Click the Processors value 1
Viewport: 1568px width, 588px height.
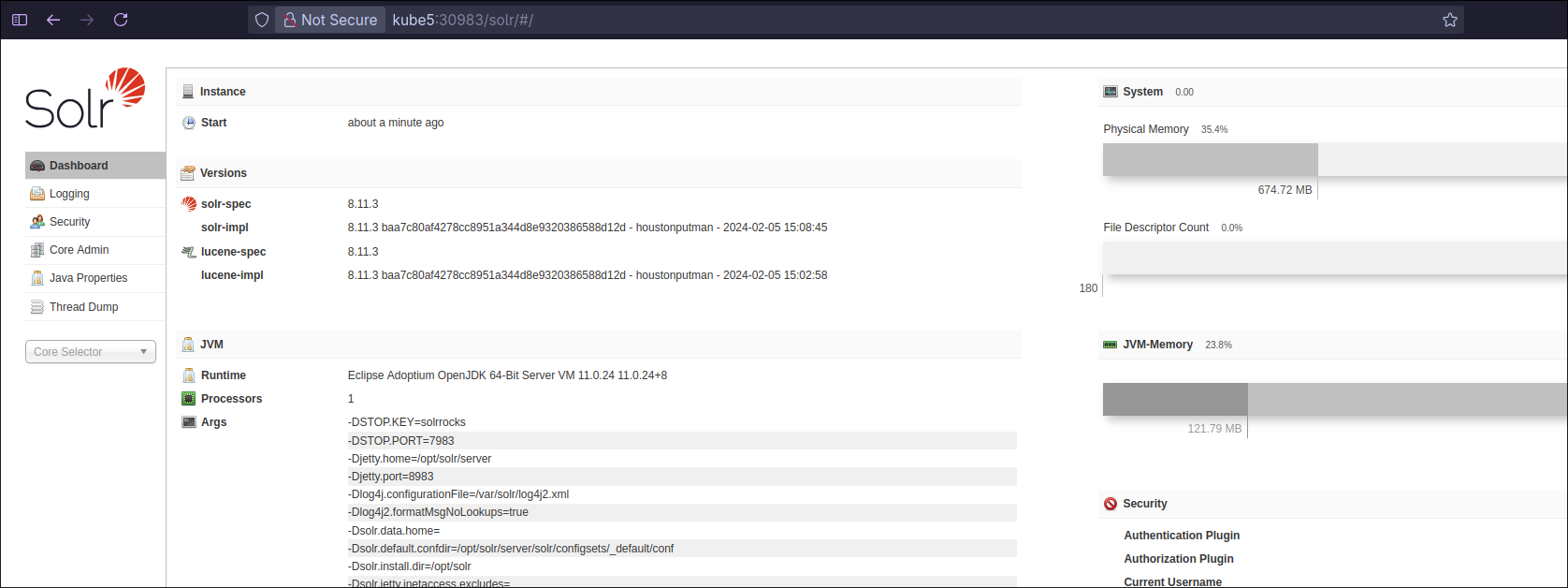click(x=351, y=399)
